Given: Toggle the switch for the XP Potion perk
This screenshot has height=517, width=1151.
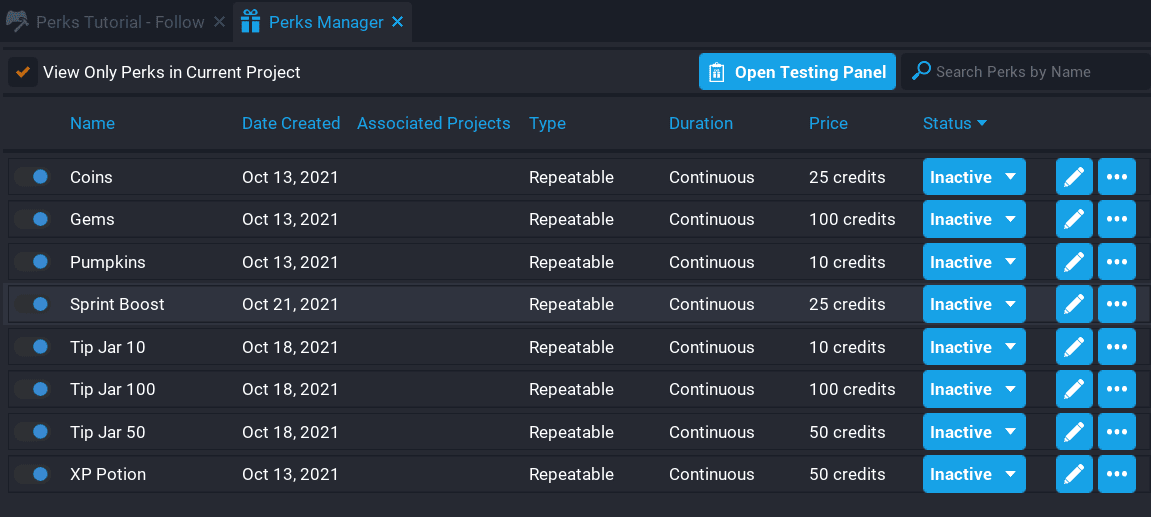Looking at the screenshot, I should click(x=32, y=474).
